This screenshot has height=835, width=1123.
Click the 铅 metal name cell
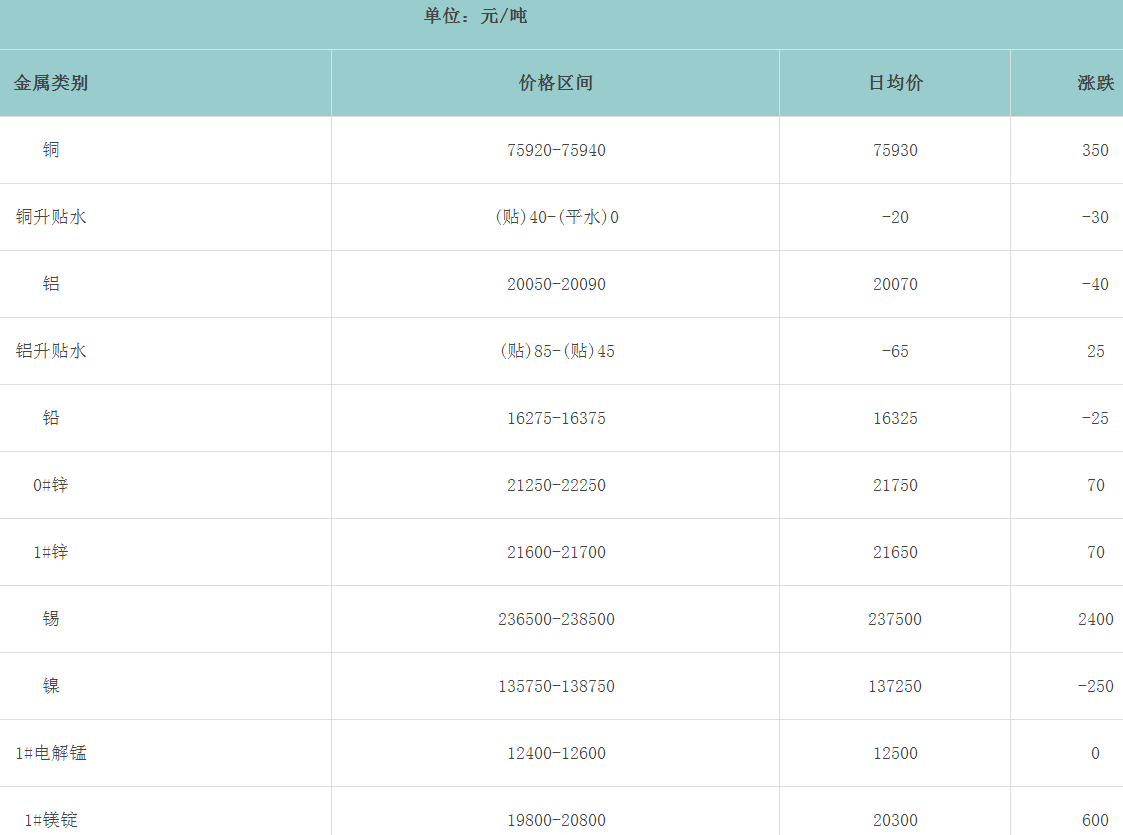pos(51,418)
